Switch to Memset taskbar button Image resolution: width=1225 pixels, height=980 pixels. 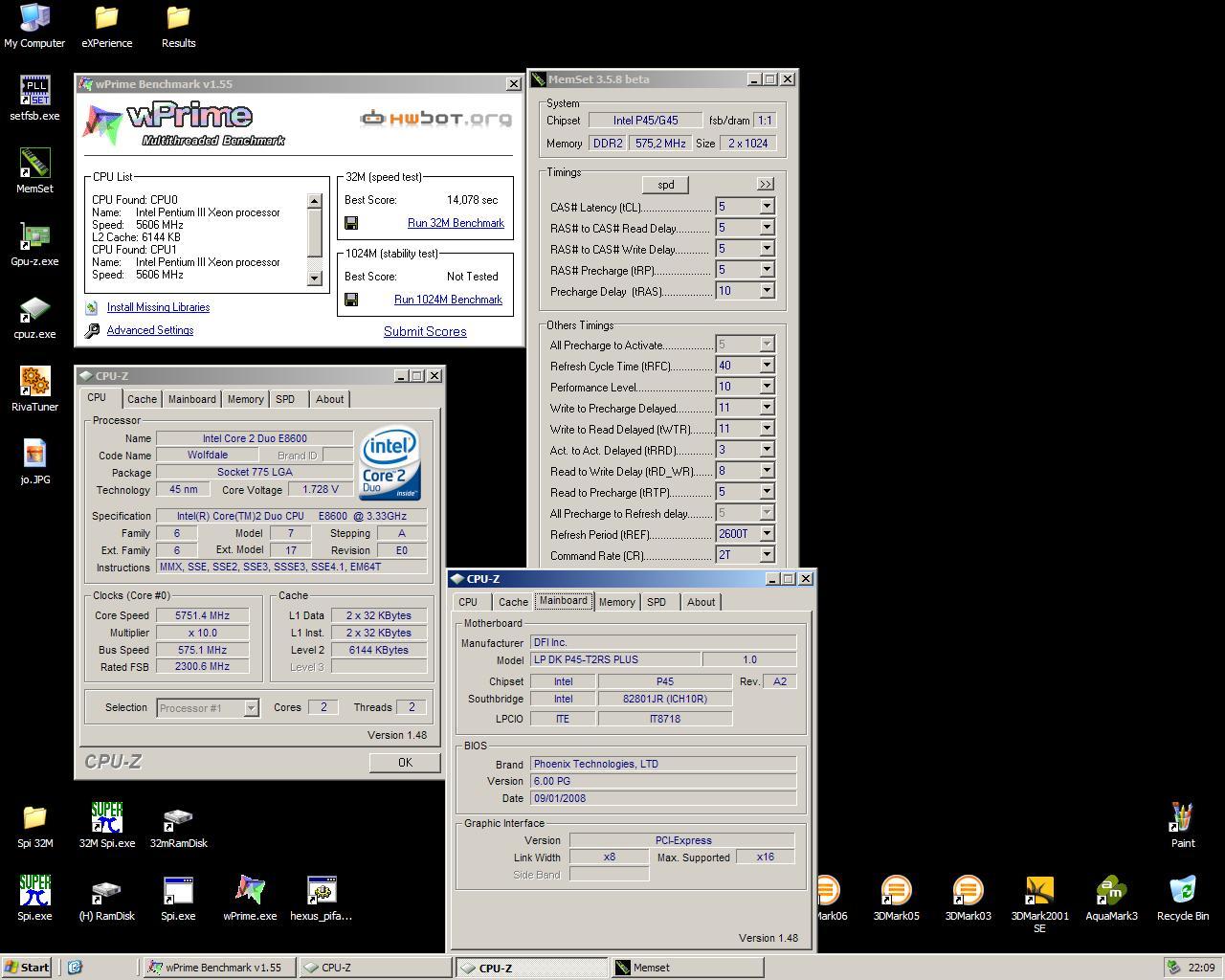point(687,968)
